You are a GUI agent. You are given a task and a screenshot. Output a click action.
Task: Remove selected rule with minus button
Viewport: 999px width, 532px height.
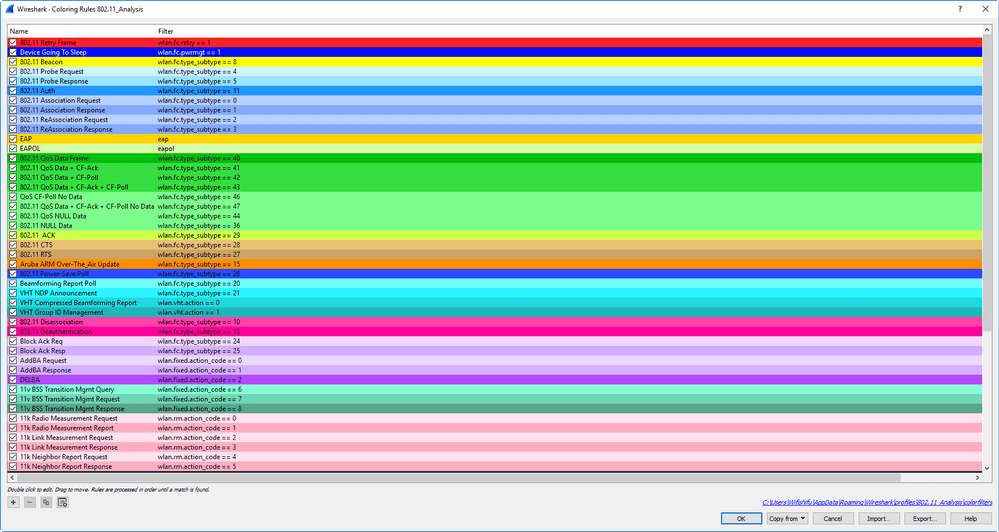(30, 502)
